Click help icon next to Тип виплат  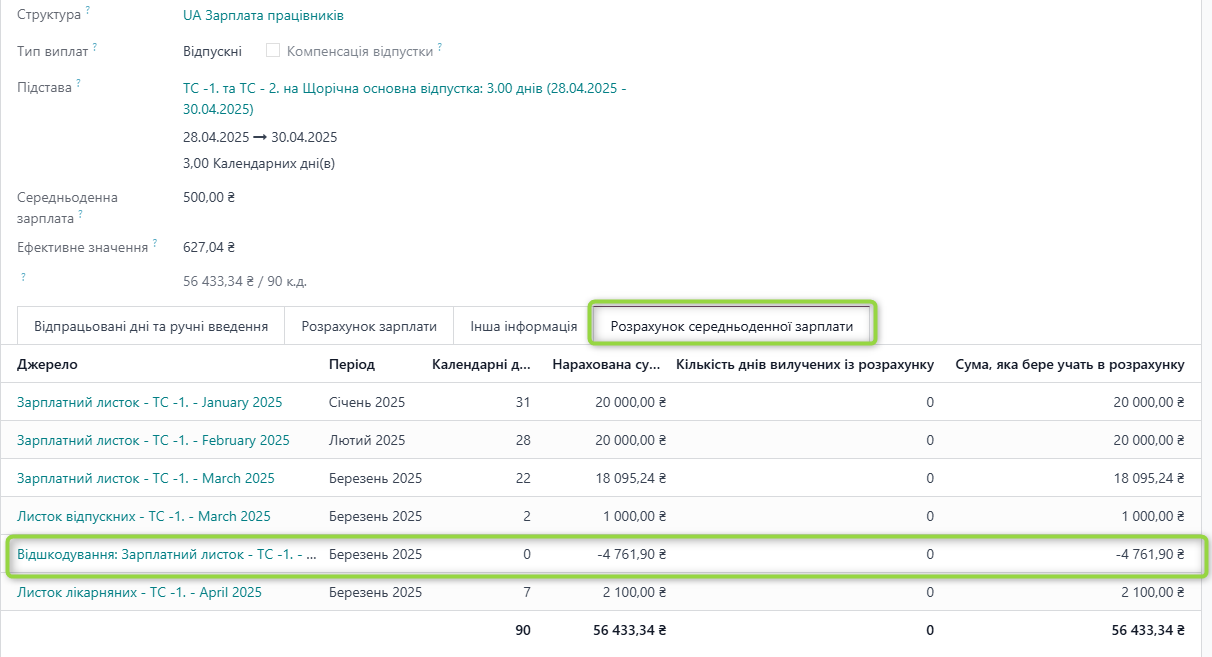point(95,46)
